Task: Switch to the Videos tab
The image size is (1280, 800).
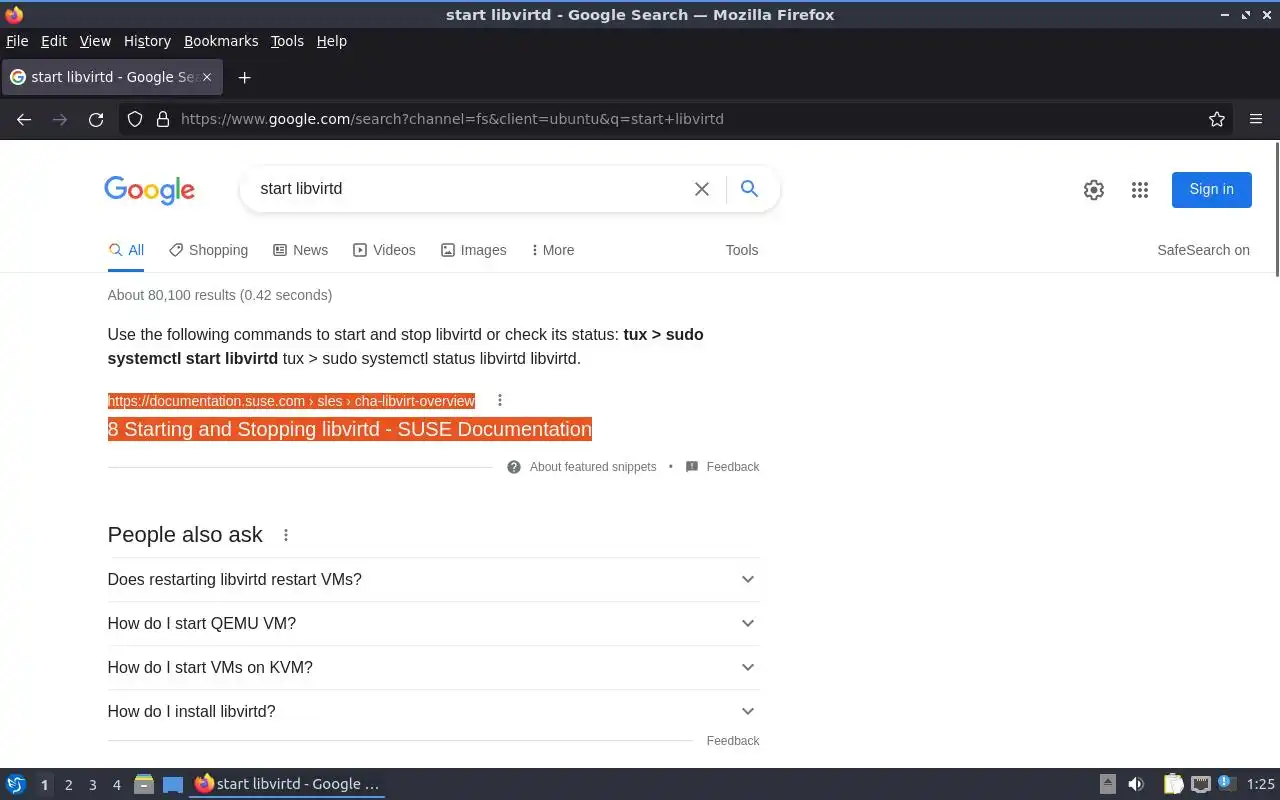Action: pos(384,250)
